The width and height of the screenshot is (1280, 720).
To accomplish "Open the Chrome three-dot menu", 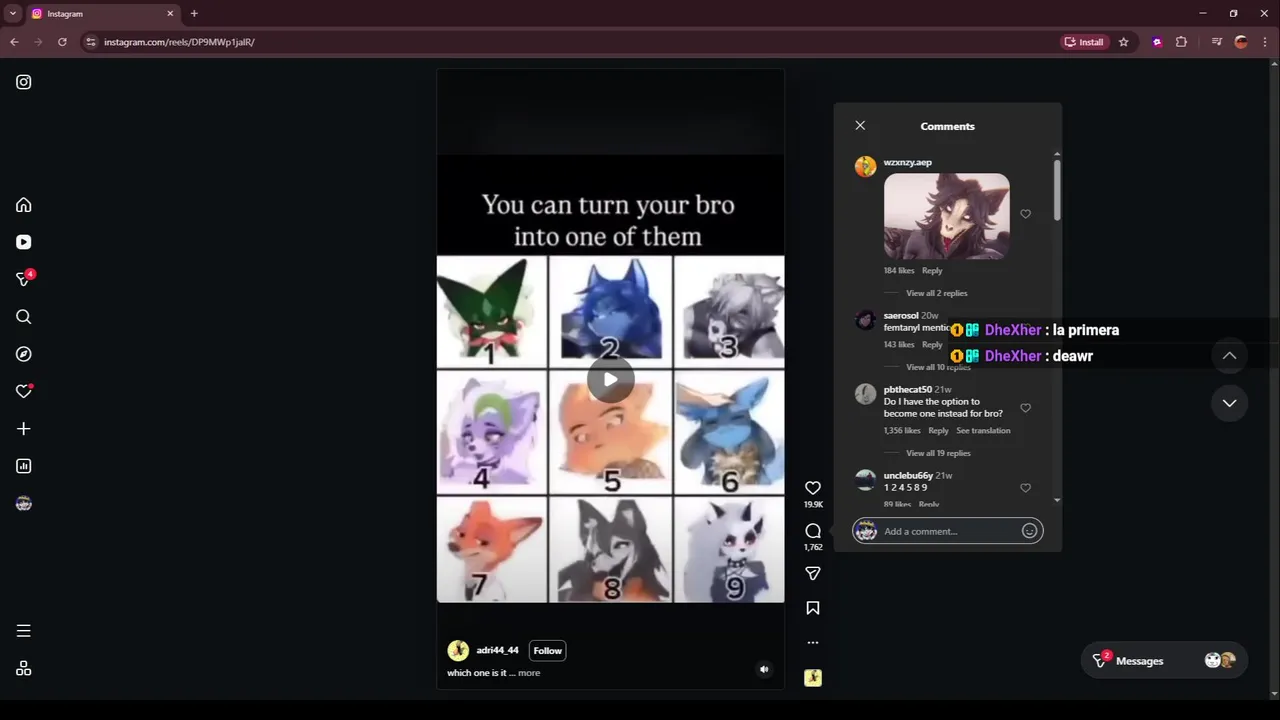I will pyautogui.click(x=1265, y=42).
